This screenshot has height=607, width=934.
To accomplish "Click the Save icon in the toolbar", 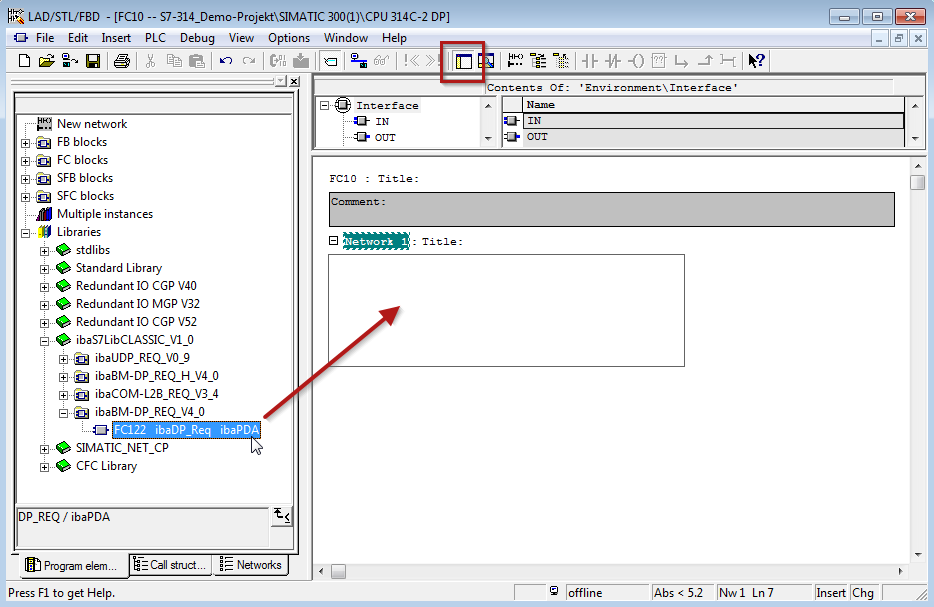I will (93, 61).
